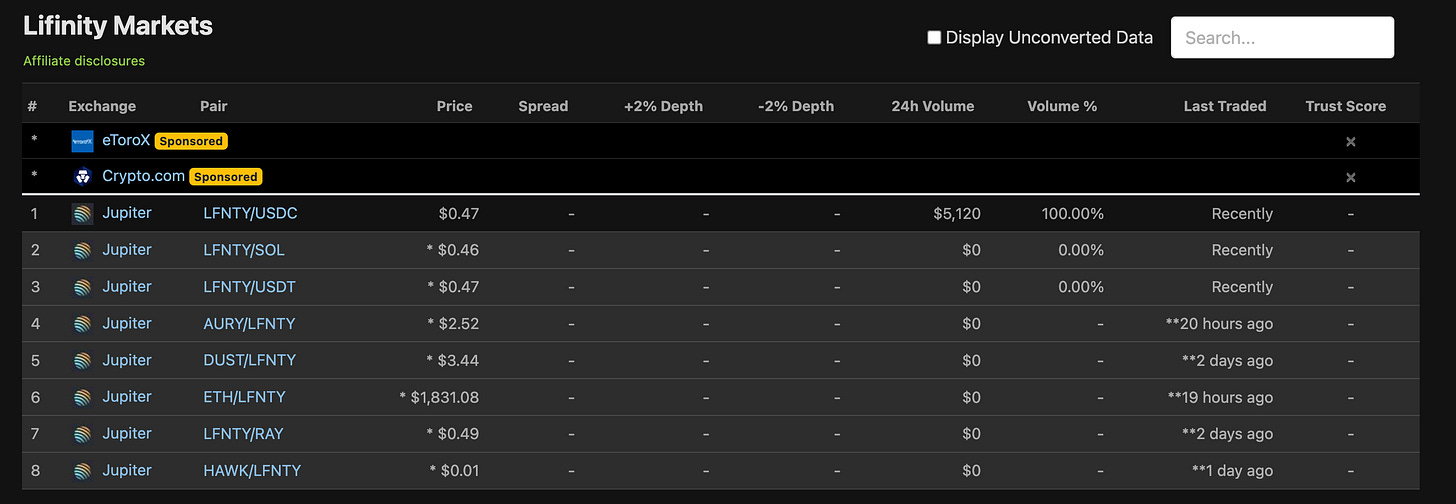Sort by the Price column header
Screen dimensions: 1456x504
pyautogui.click(x=454, y=106)
